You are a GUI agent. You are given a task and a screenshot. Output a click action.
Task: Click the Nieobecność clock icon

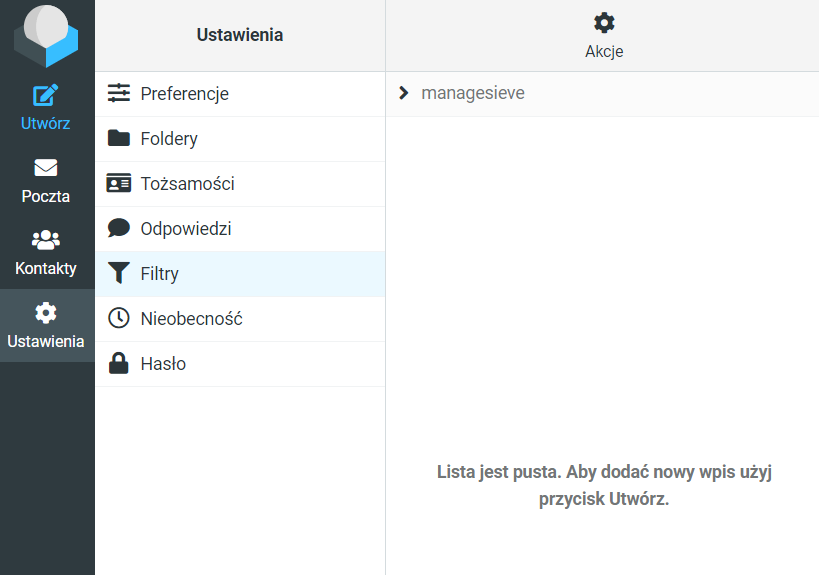(119, 318)
